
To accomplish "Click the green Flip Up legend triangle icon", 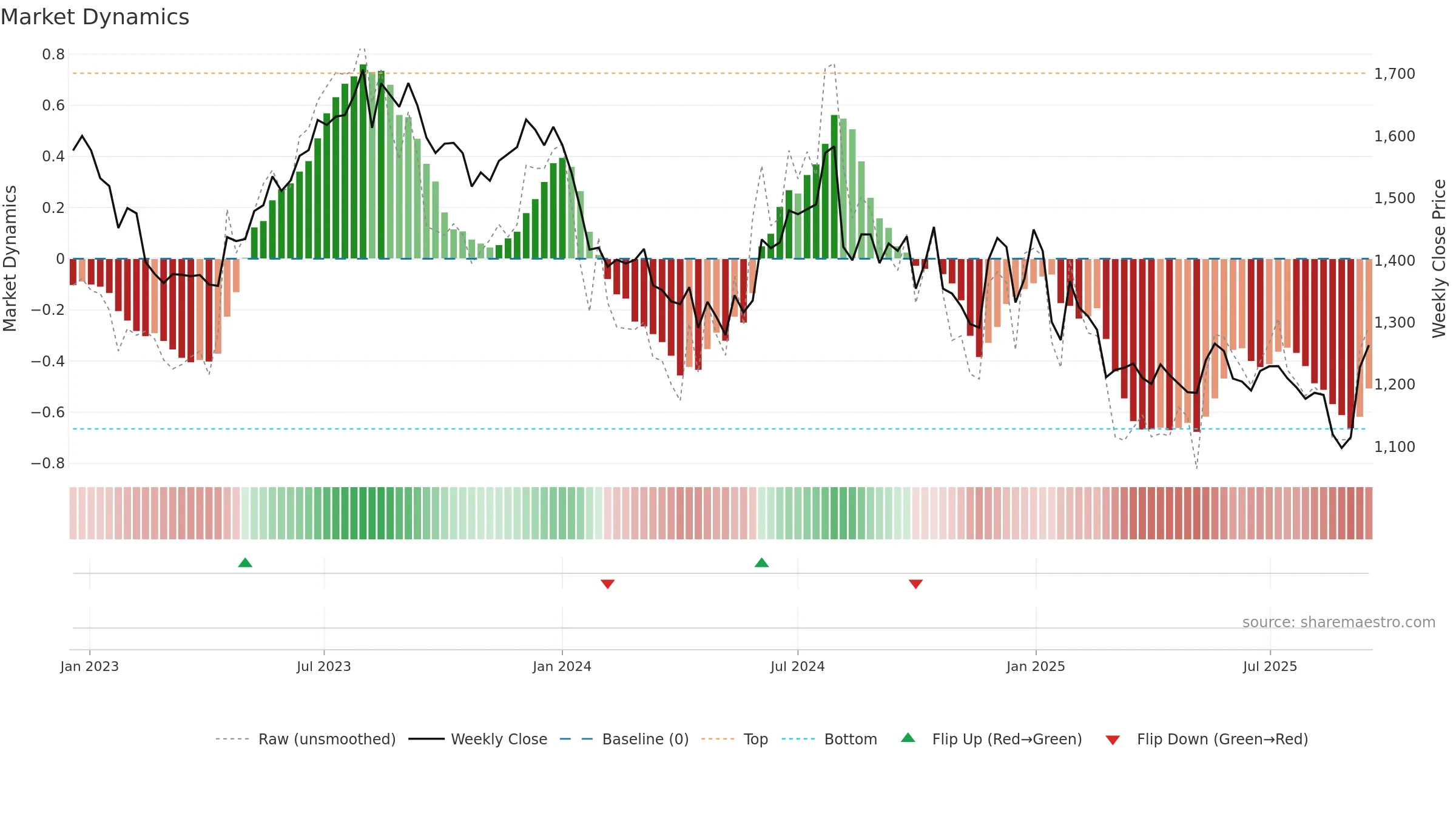I will (908, 738).
